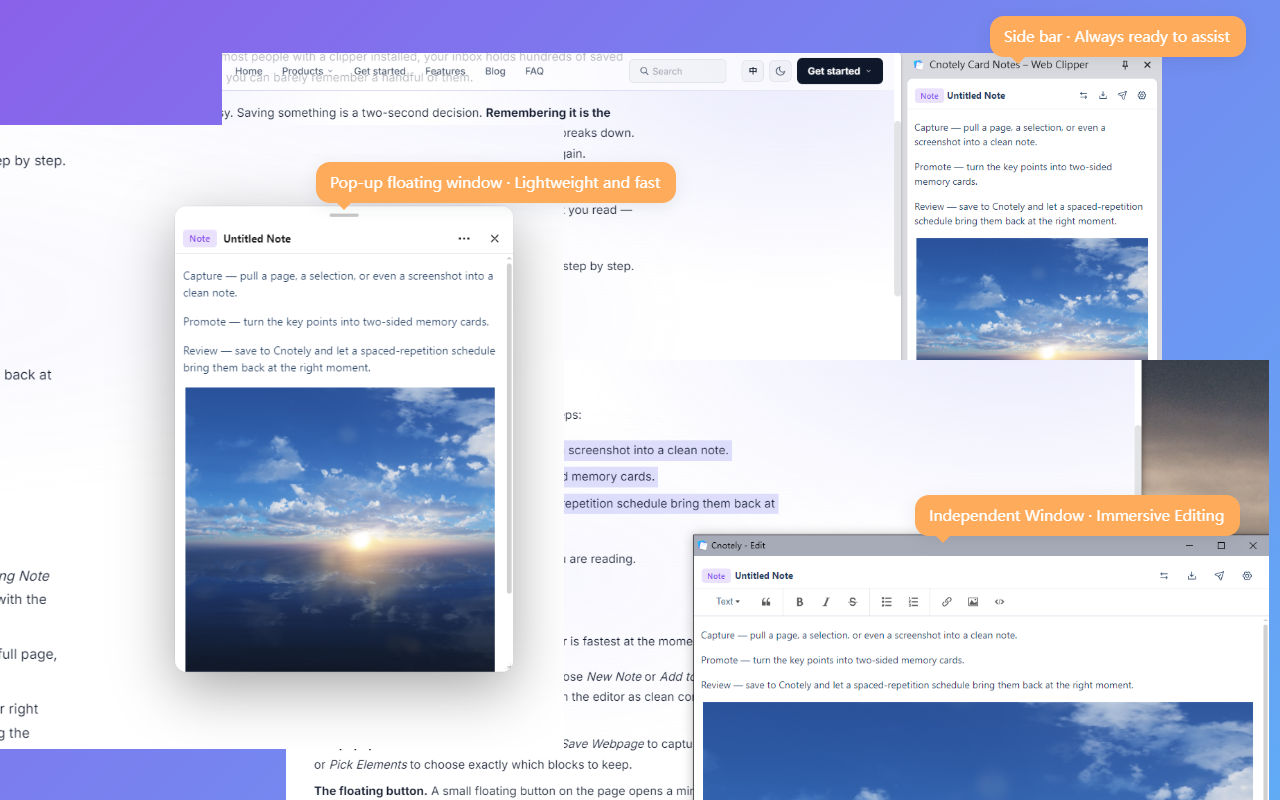Toggle italic formatting in the Edit window
1280x800 pixels.
pos(826,602)
